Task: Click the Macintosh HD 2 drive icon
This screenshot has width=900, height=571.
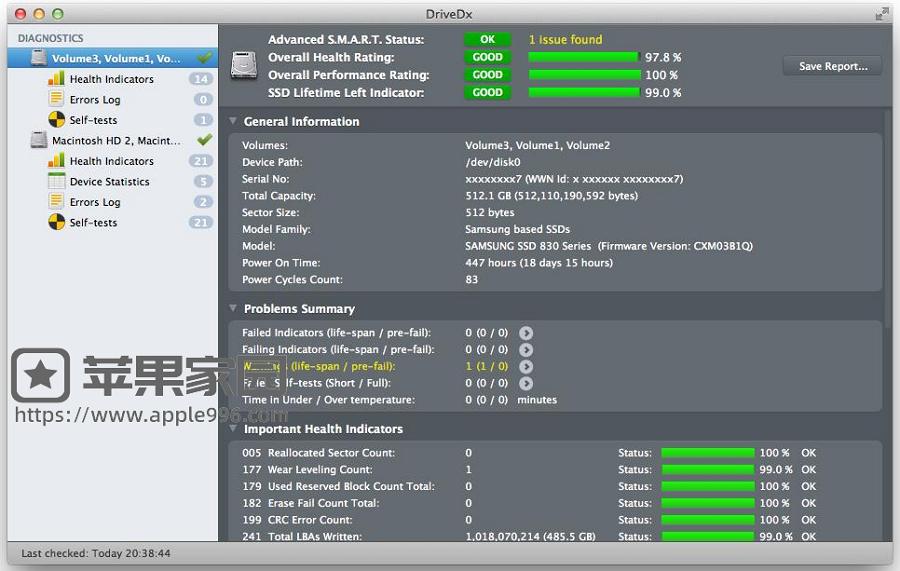Action: tap(38, 140)
